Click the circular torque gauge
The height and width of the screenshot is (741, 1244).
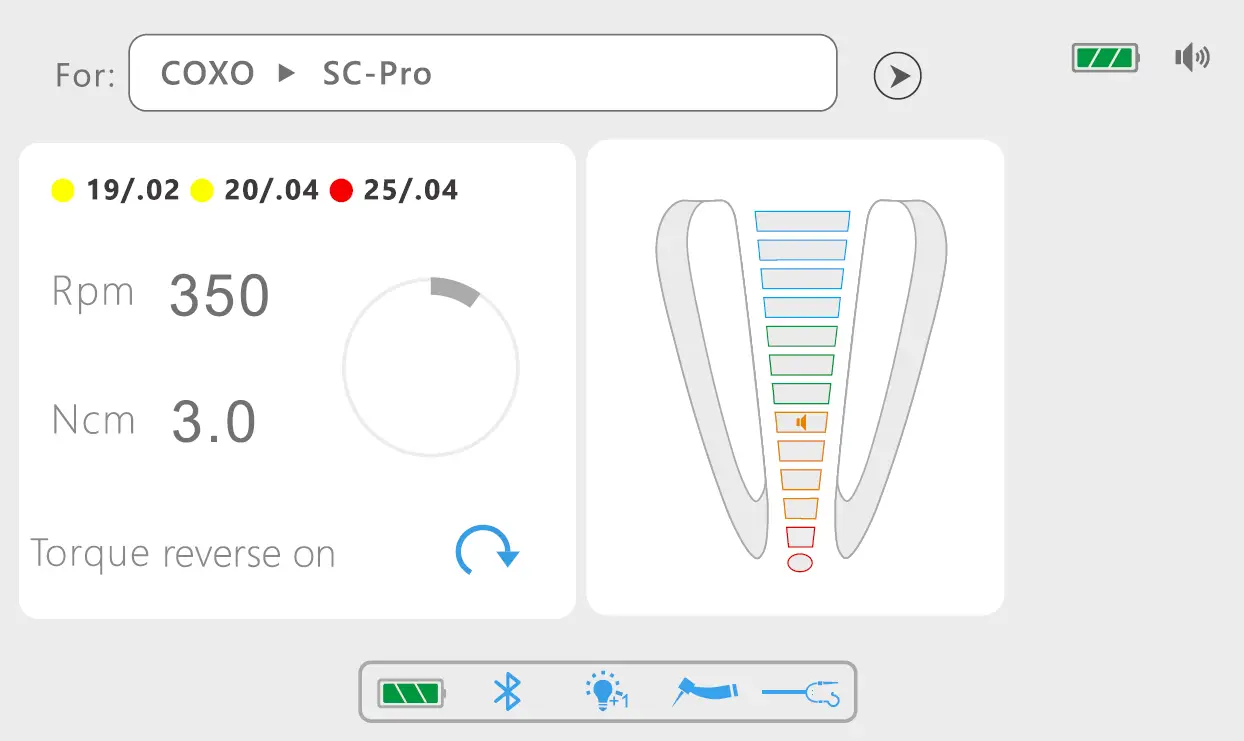pyautogui.click(x=431, y=367)
